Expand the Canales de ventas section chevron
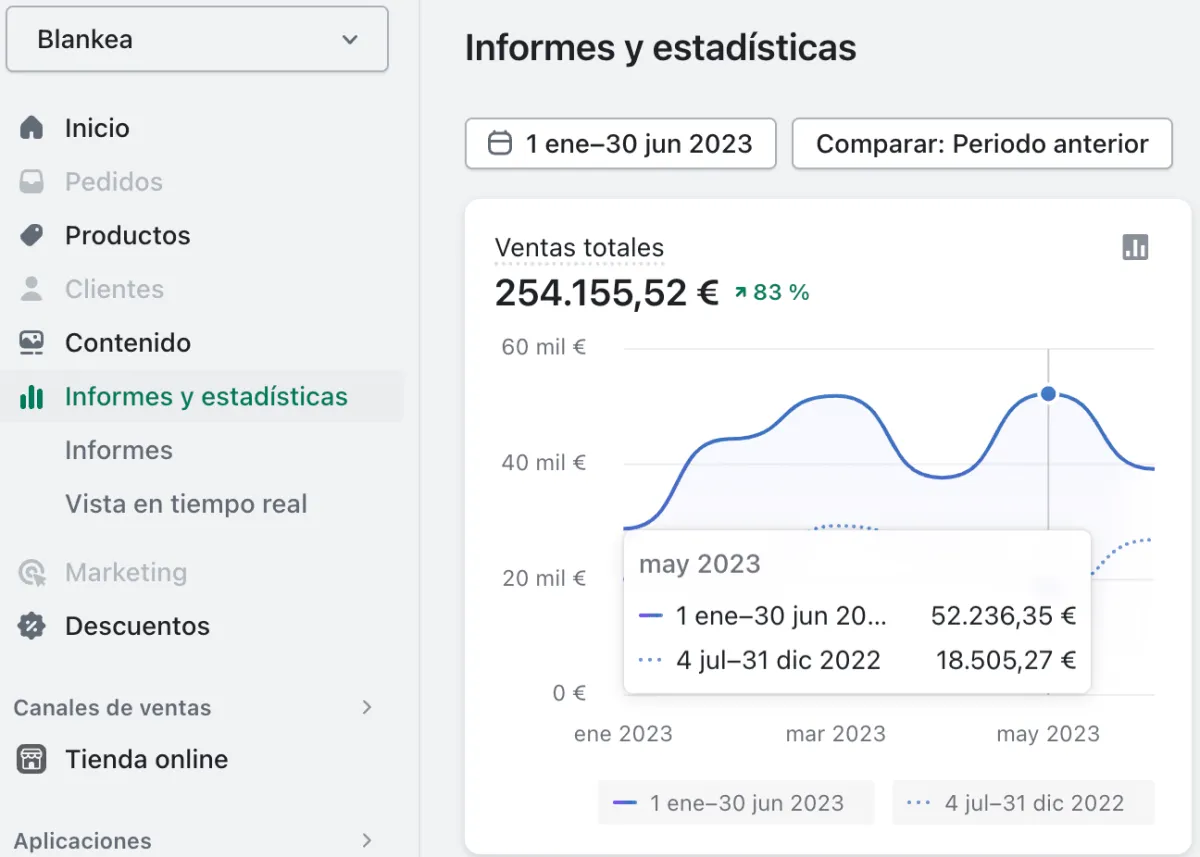 pos(367,707)
